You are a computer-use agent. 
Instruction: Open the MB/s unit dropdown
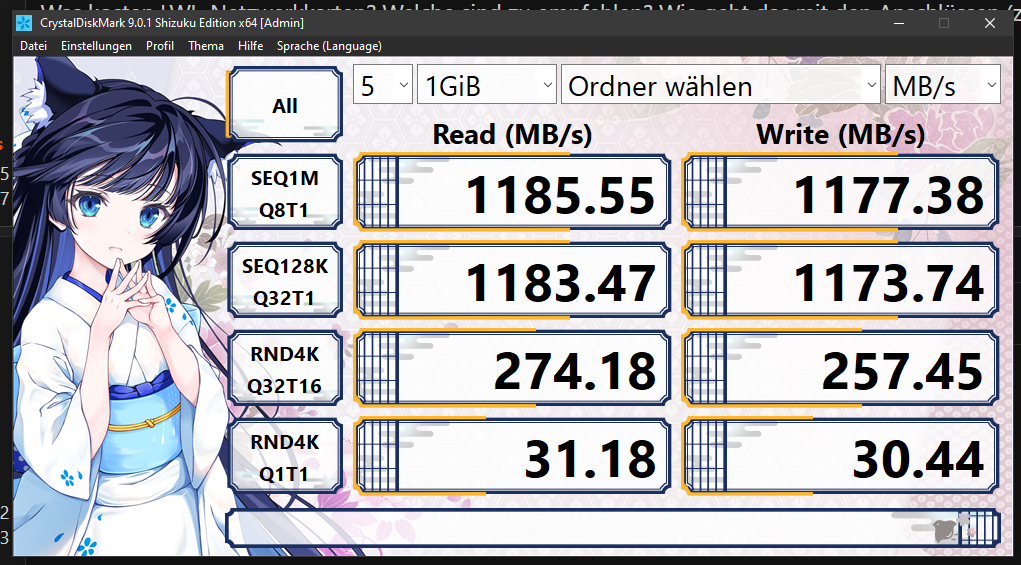(x=943, y=85)
